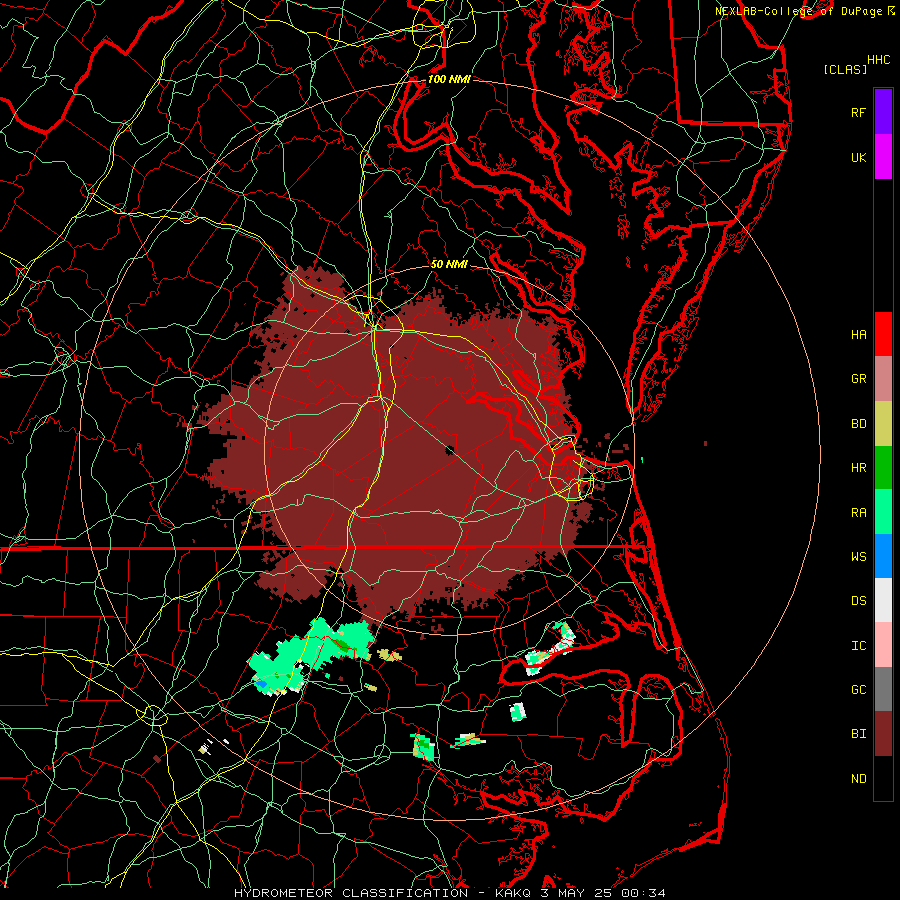Click the WS legend label
This screenshot has height=900, width=900.
point(858,557)
